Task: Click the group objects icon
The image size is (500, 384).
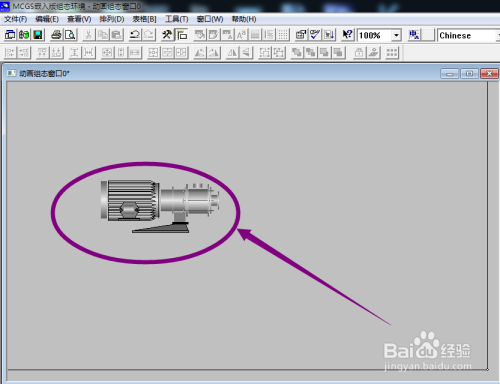Action: [x=265, y=53]
